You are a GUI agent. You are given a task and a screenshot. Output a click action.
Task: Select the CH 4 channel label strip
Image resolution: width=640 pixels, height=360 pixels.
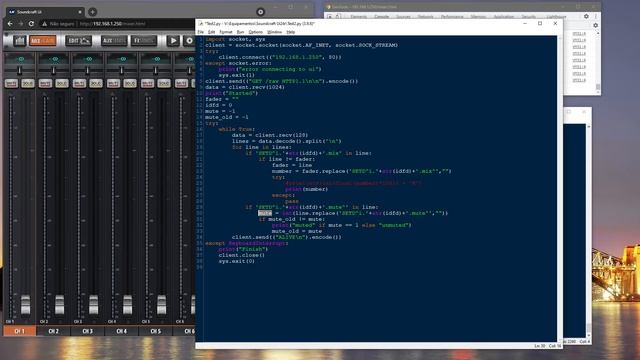tap(121, 331)
